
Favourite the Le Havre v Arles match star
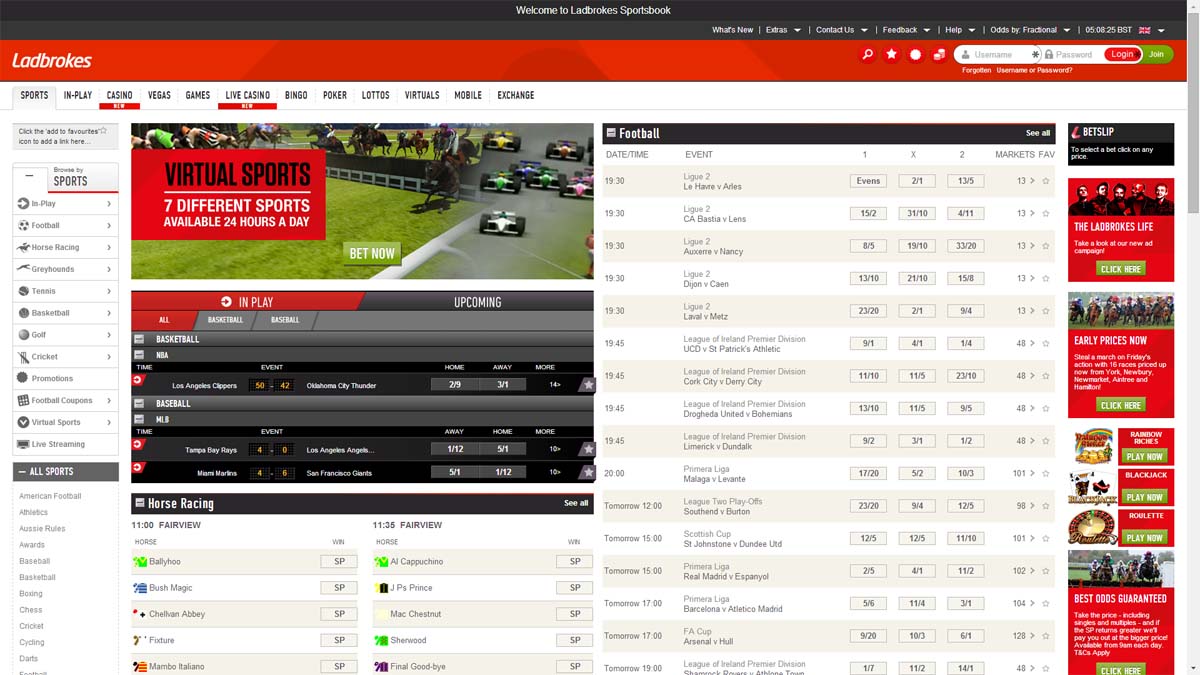tap(1046, 181)
